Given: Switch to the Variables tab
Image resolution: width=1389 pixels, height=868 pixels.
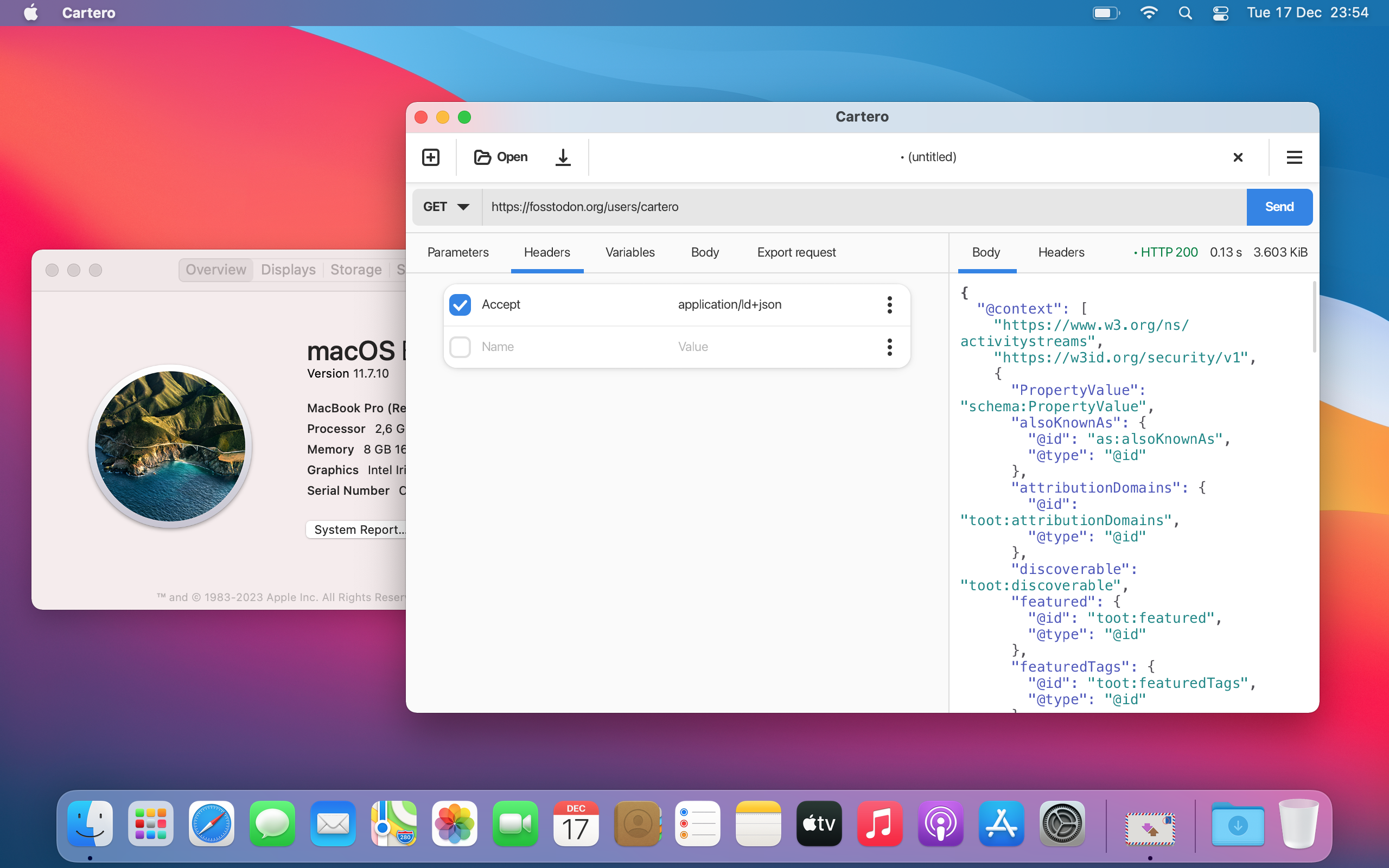Looking at the screenshot, I should (x=629, y=253).
